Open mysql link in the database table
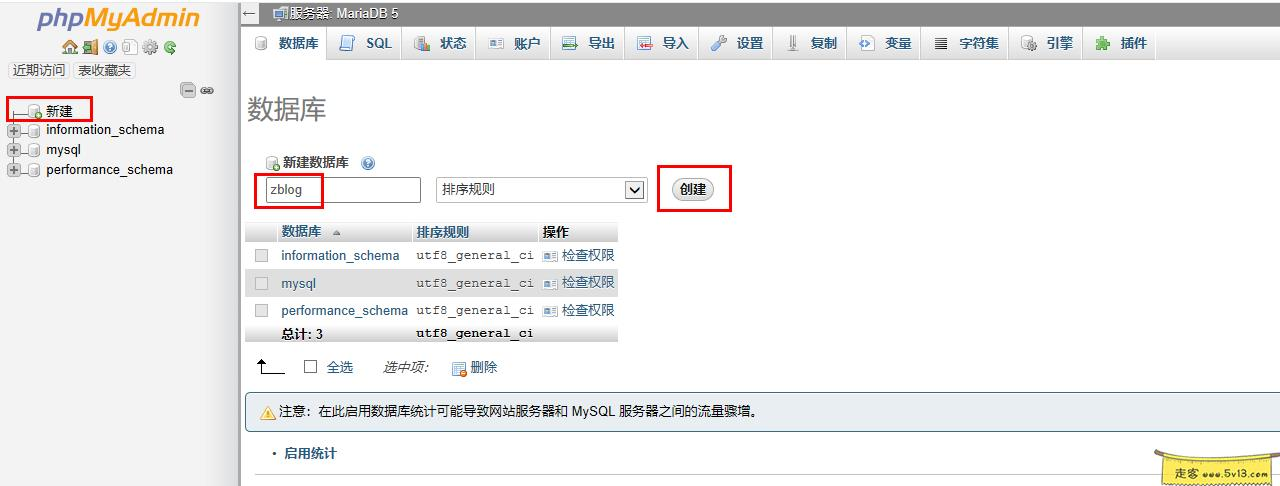The height and width of the screenshot is (486, 1280). click(x=298, y=284)
